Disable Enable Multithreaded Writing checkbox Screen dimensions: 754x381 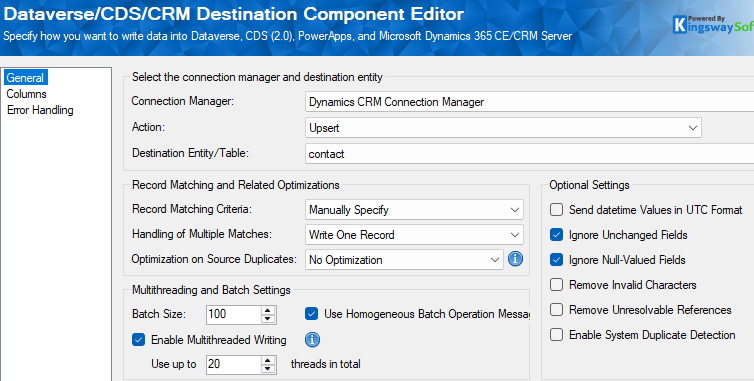tap(138, 340)
